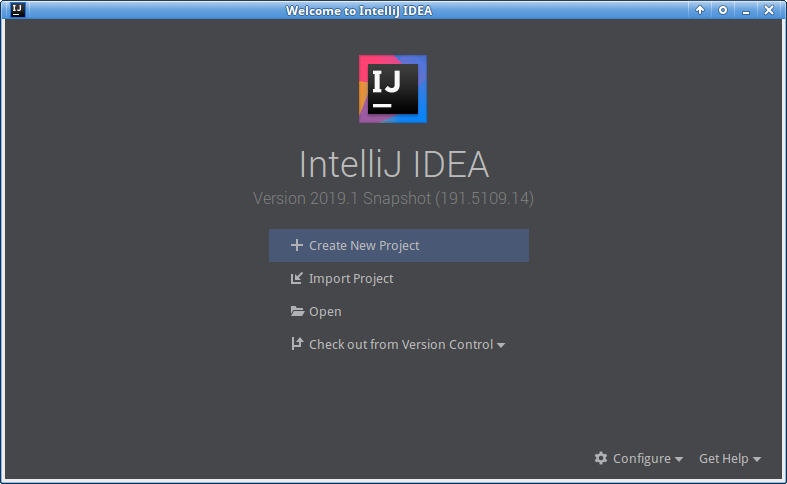This screenshot has height=484, width=787.
Task: Click the Configure gear icon
Action: (601, 458)
